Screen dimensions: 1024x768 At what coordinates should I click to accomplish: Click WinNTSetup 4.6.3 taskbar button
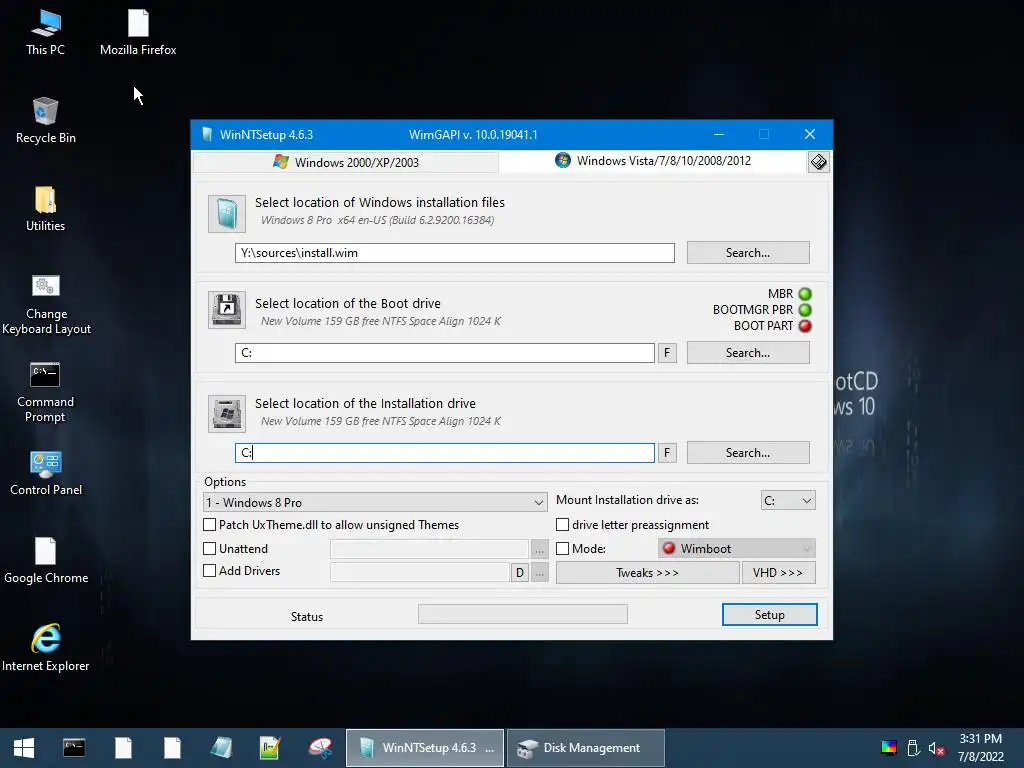click(424, 748)
